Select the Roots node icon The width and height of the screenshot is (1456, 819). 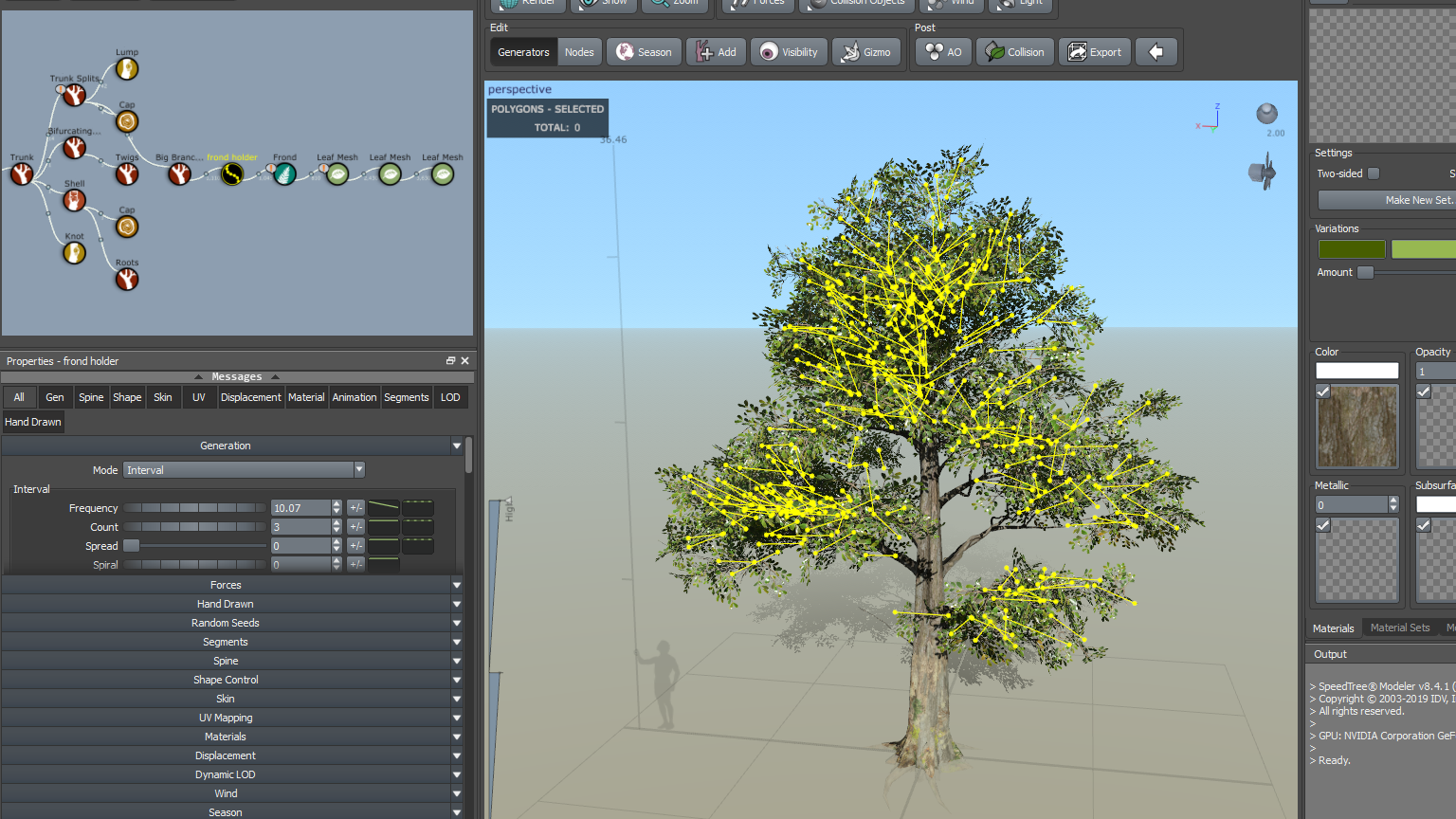point(127,280)
